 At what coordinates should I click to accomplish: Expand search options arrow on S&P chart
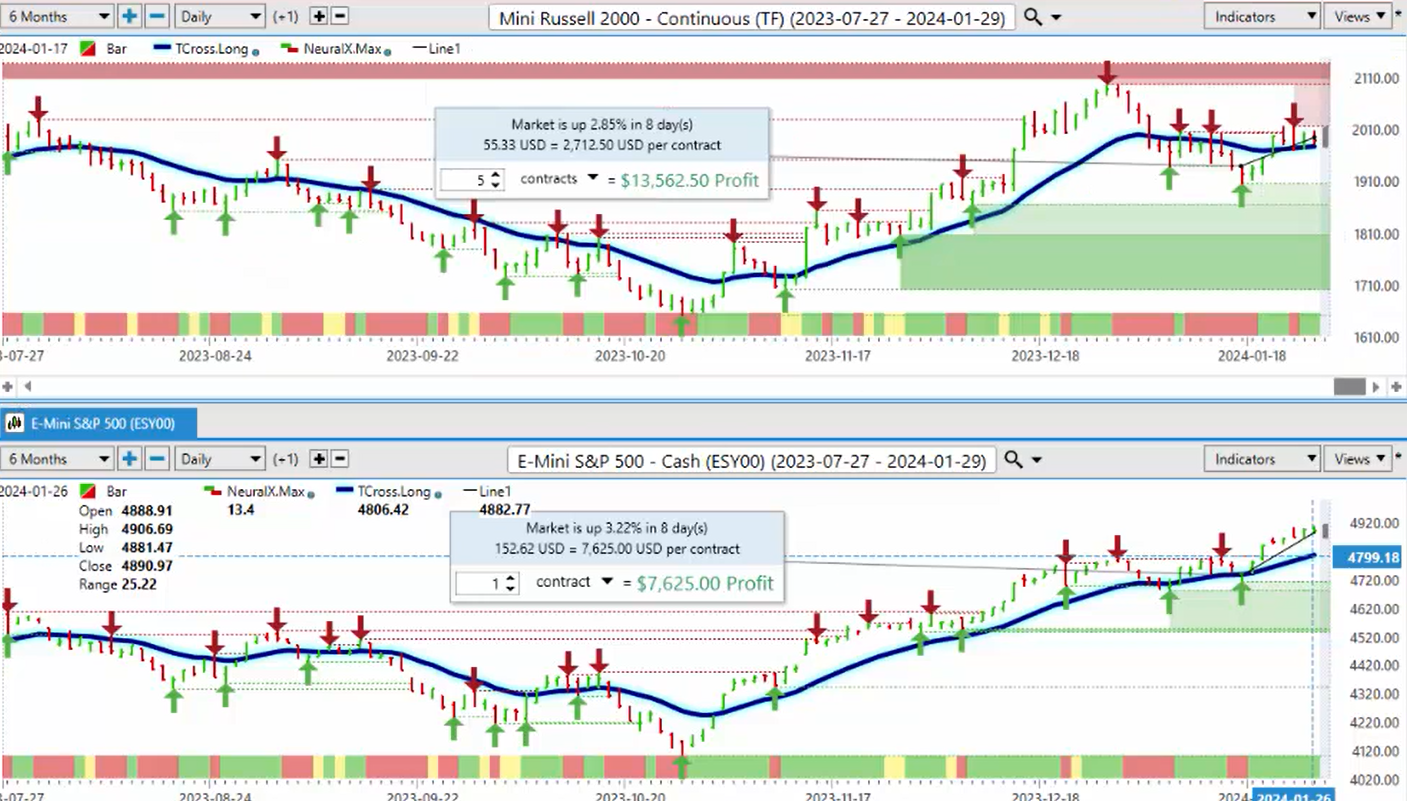pyautogui.click(x=1036, y=460)
